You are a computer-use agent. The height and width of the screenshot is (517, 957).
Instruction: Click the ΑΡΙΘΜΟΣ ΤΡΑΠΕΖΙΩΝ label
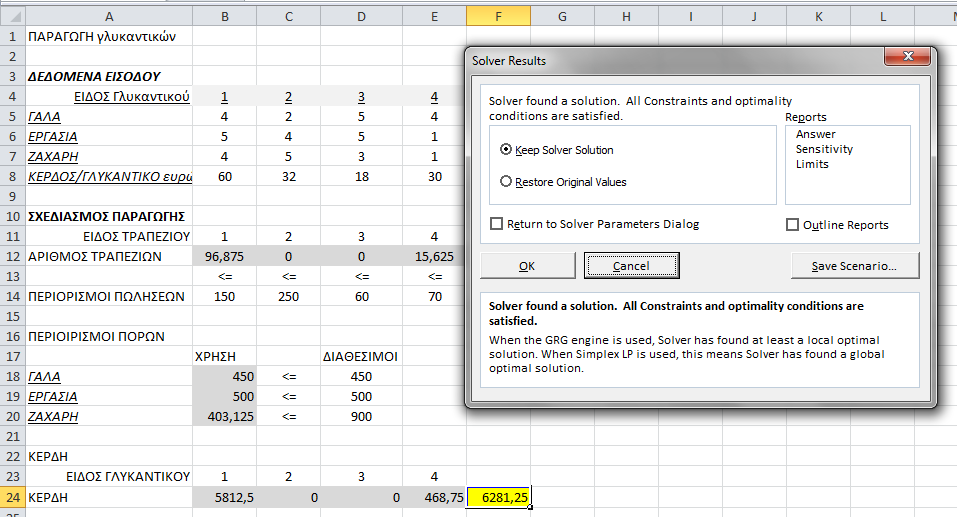click(109, 256)
